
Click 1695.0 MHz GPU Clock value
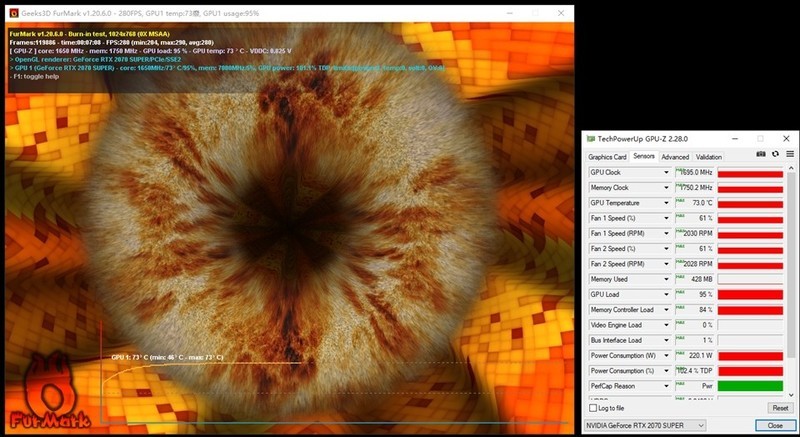[695, 172]
